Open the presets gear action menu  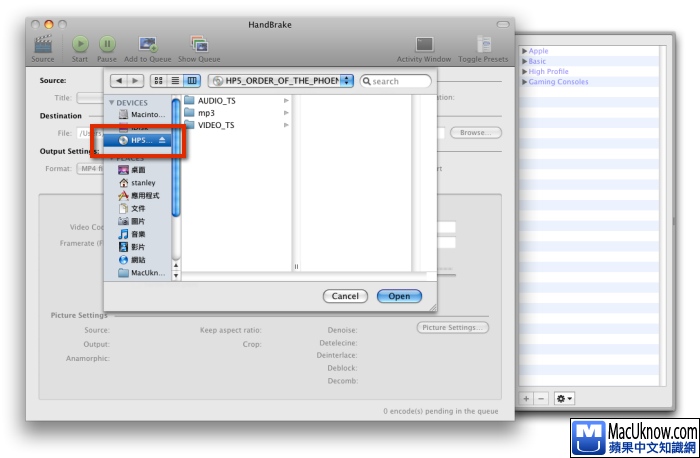[564, 398]
